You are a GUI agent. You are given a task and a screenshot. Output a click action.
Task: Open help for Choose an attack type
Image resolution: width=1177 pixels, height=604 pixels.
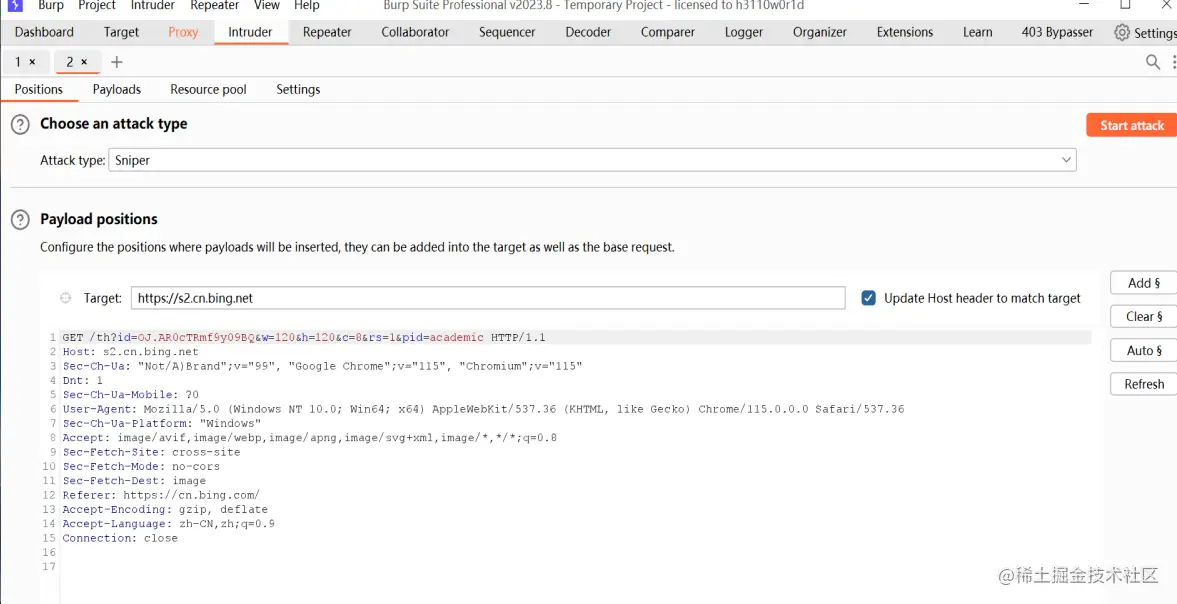pos(20,125)
